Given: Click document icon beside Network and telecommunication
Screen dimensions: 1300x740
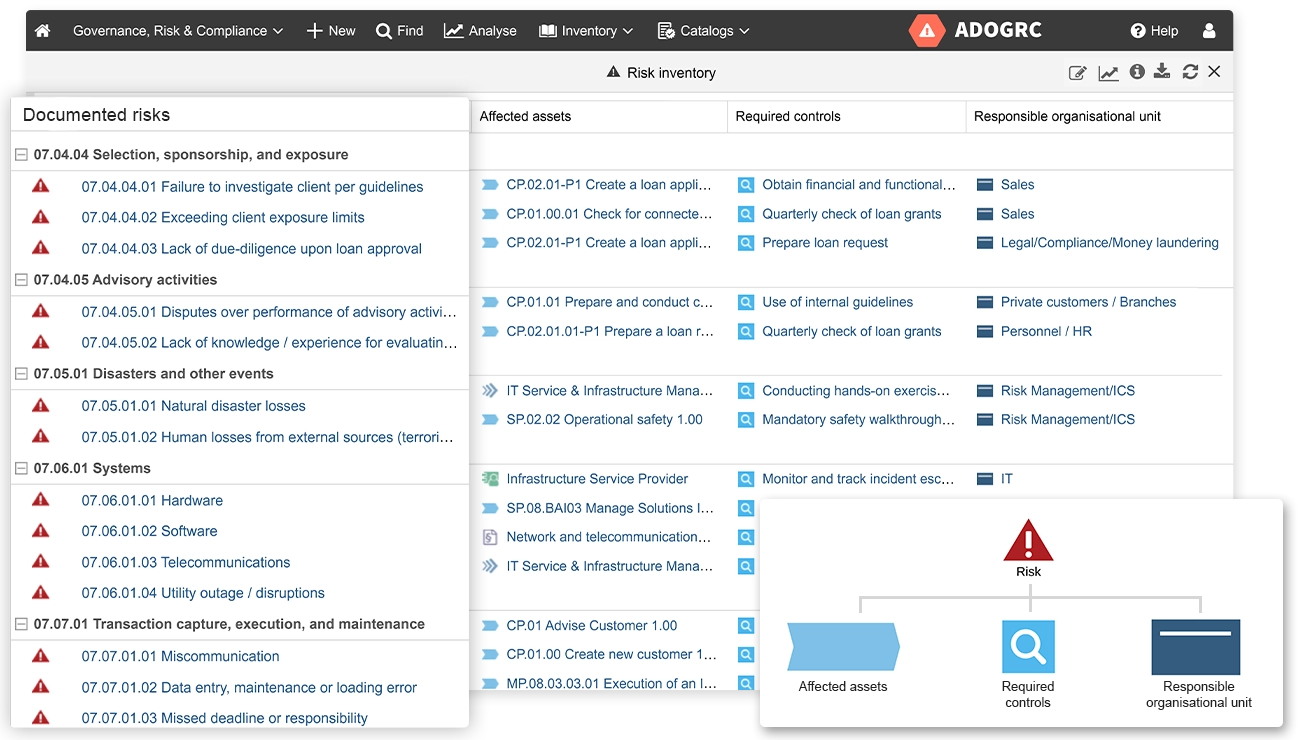Looking at the screenshot, I should tap(490, 537).
